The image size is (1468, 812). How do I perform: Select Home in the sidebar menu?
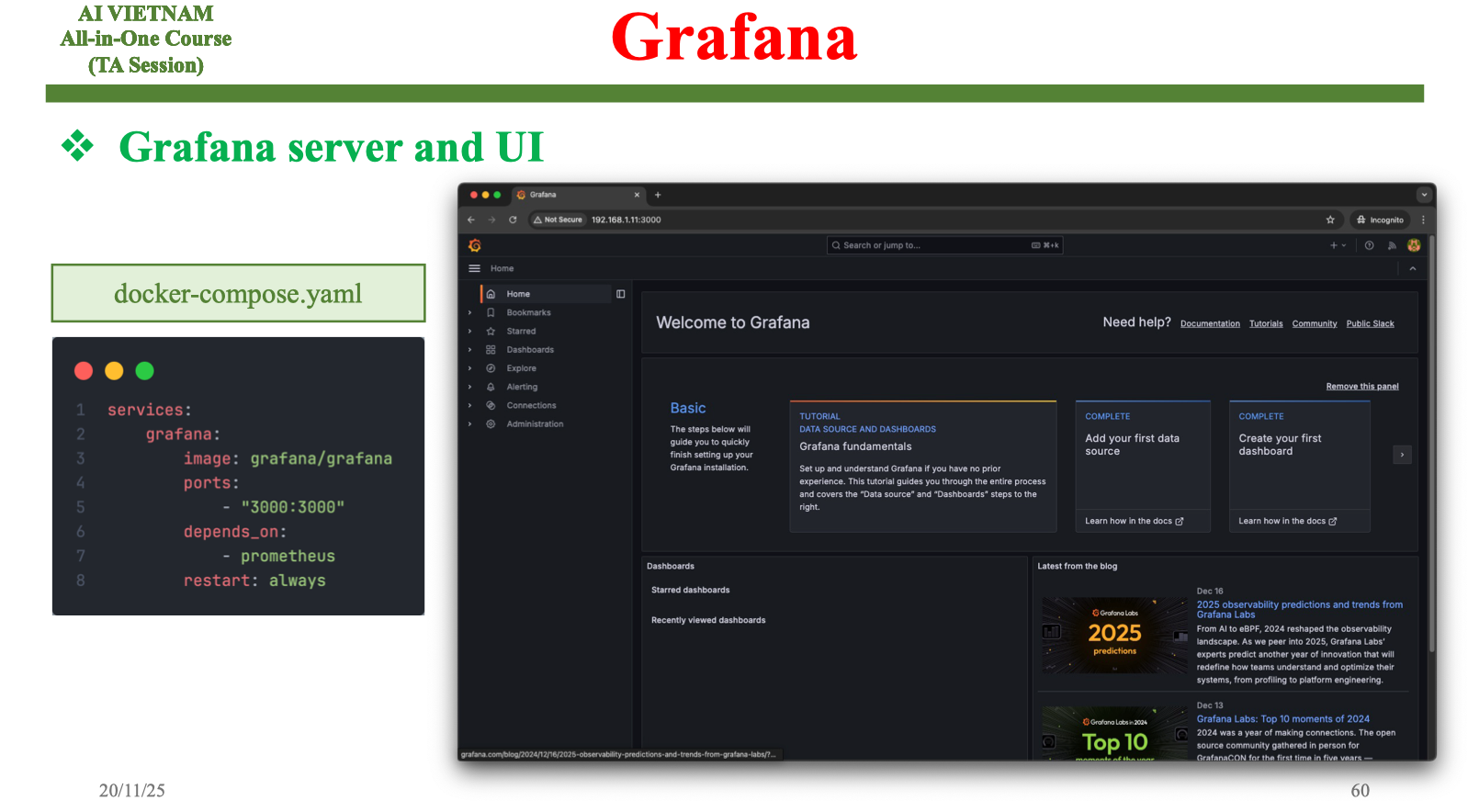point(518,294)
